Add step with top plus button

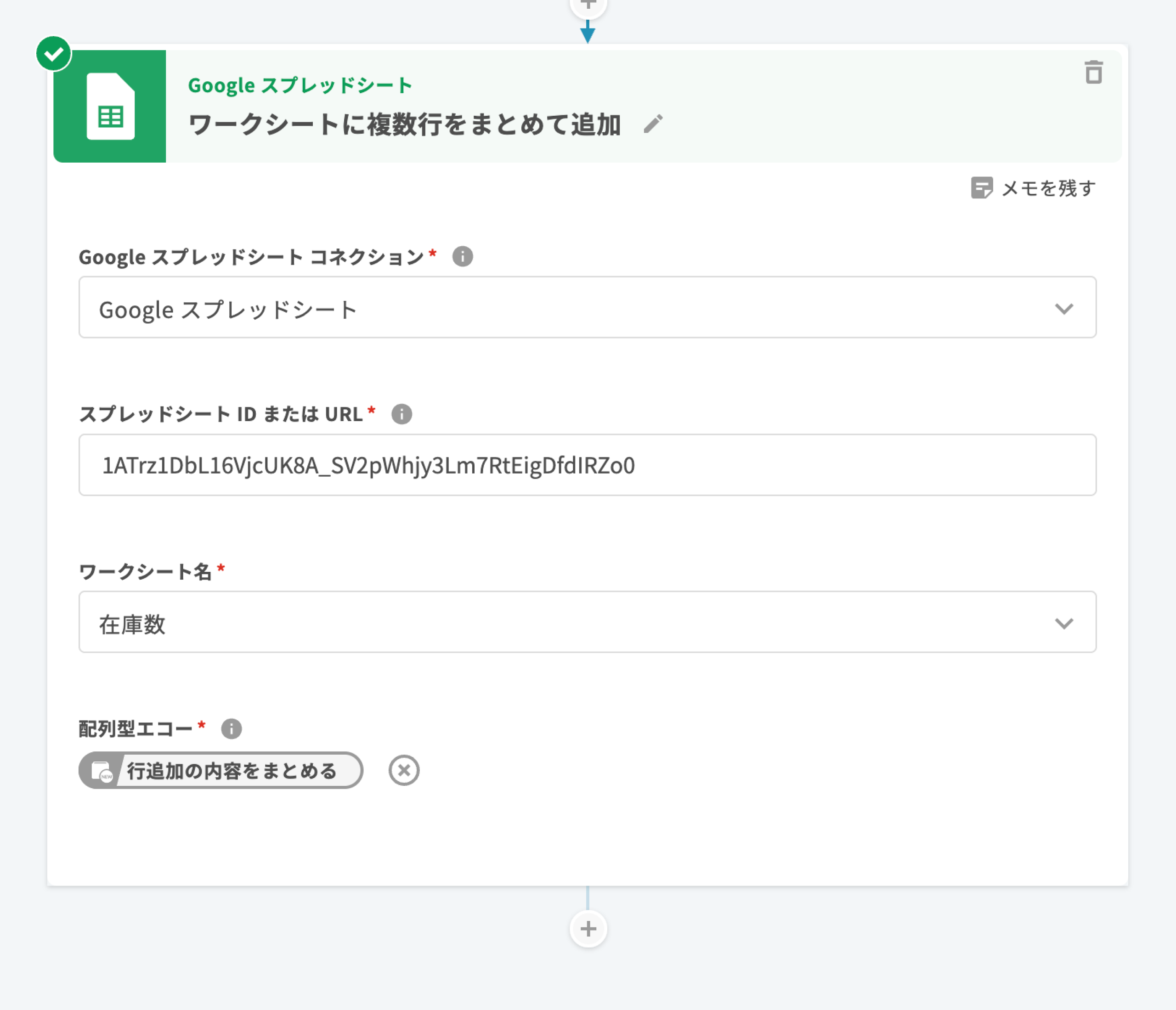point(588,6)
